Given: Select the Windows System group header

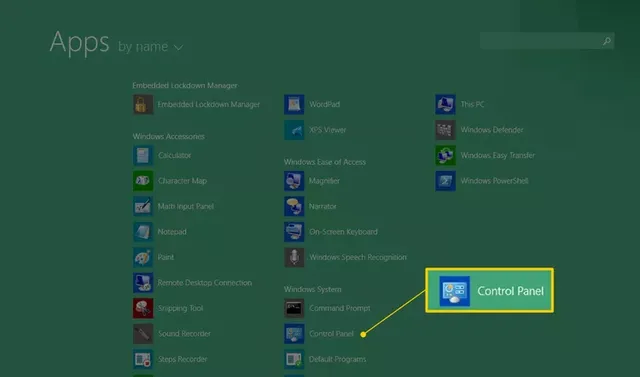Looking at the screenshot, I should pos(313,289).
